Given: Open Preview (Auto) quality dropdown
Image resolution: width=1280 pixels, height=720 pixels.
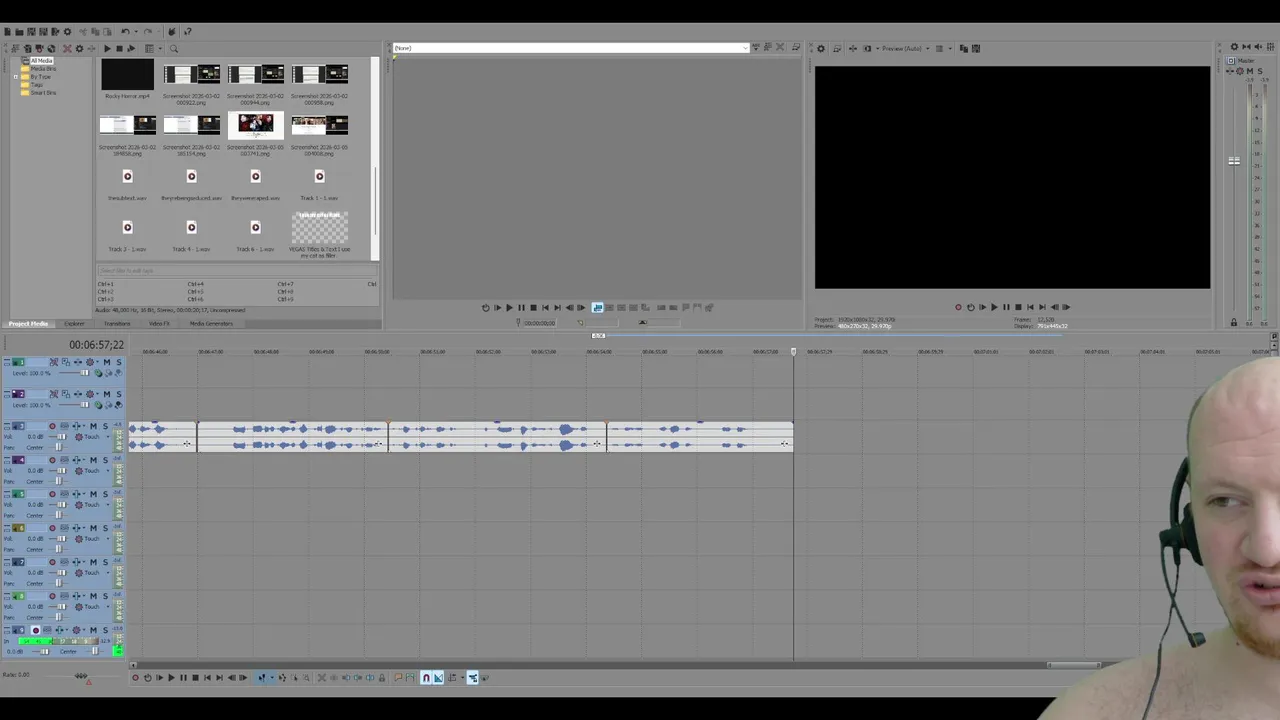Looking at the screenshot, I should (927, 48).
